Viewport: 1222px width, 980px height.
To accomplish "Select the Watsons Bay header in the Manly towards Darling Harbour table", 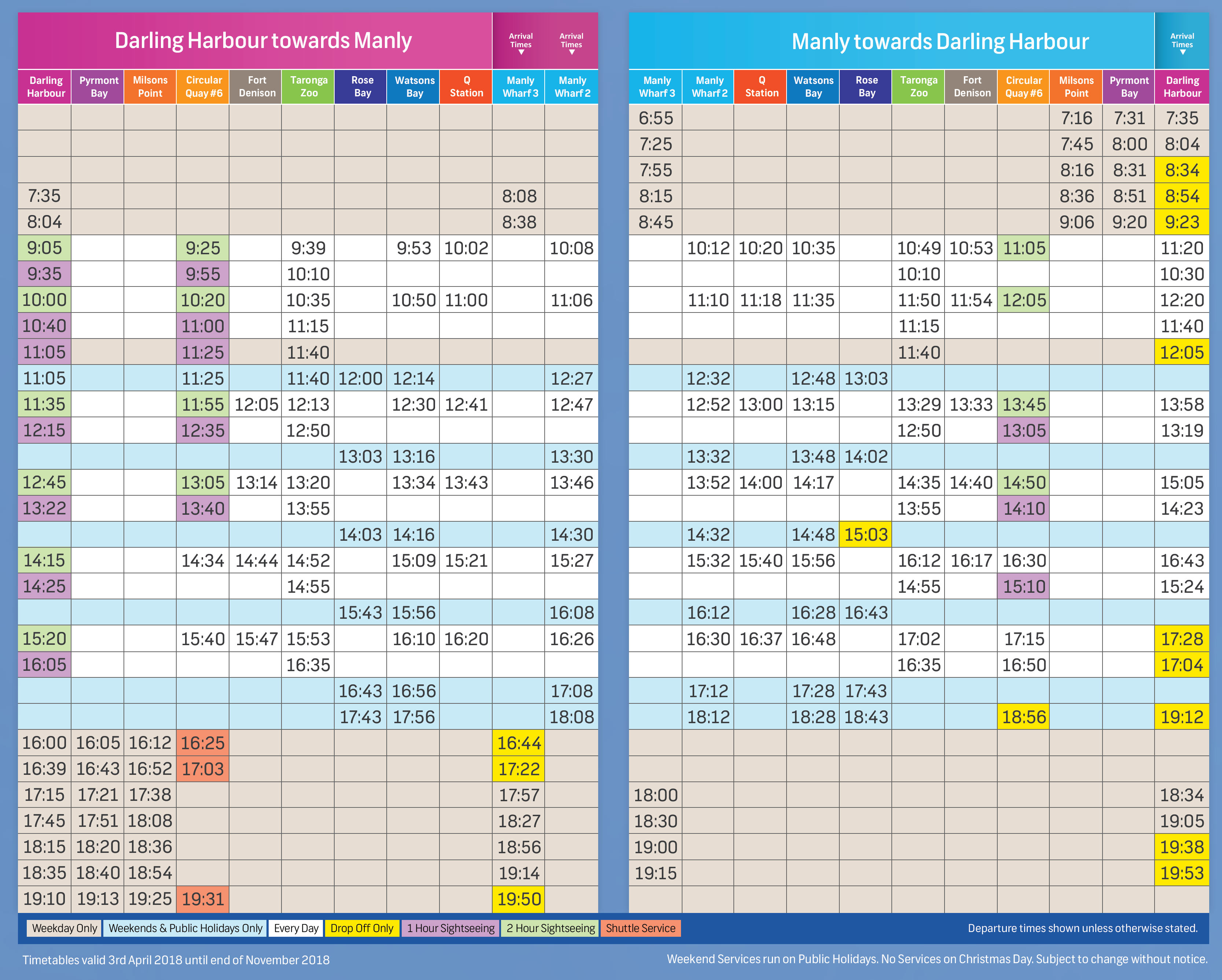I will [813, 87].
